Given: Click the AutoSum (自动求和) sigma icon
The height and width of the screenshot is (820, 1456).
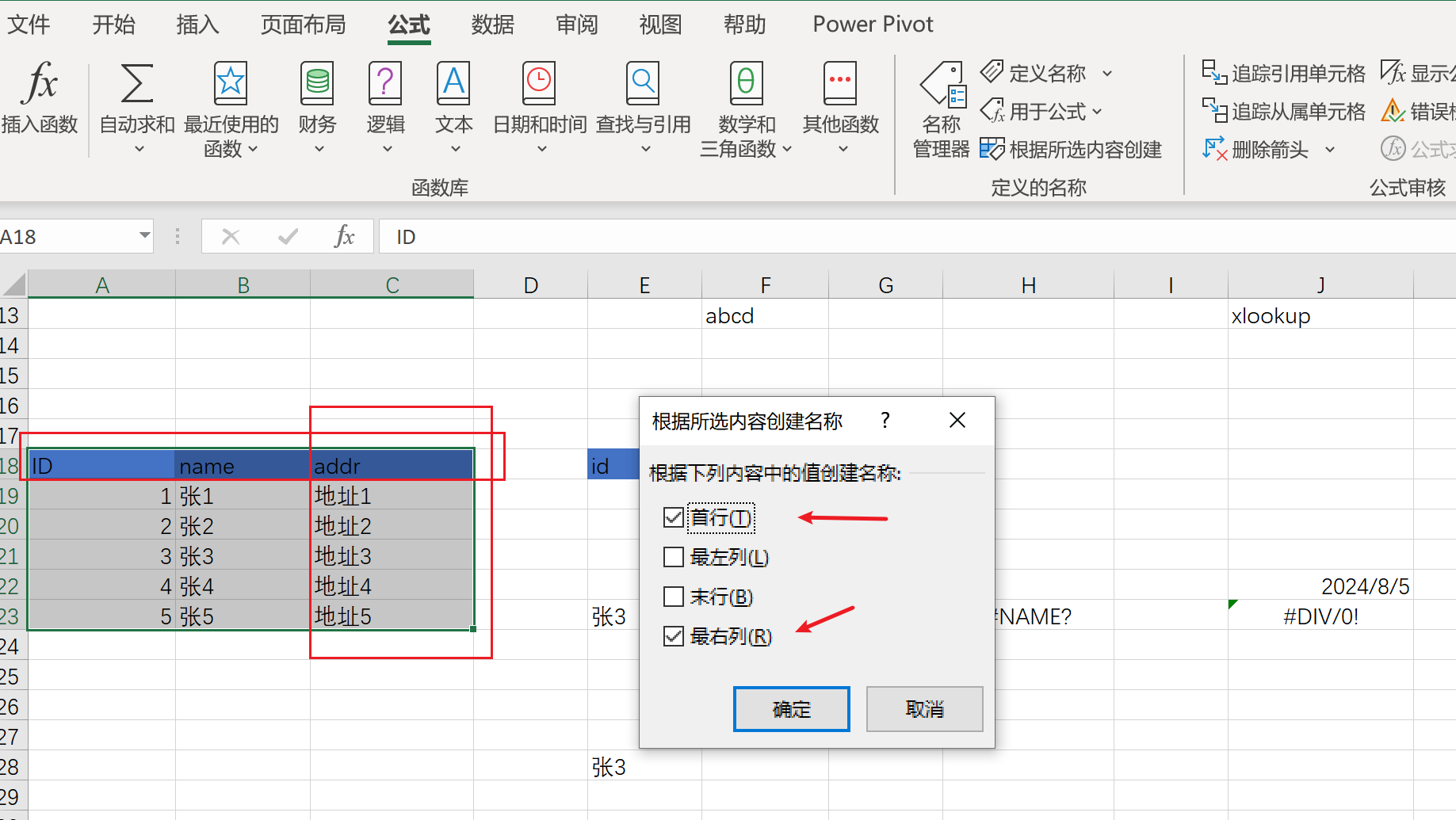Looking at the screenshot, I should pos(136,83).
